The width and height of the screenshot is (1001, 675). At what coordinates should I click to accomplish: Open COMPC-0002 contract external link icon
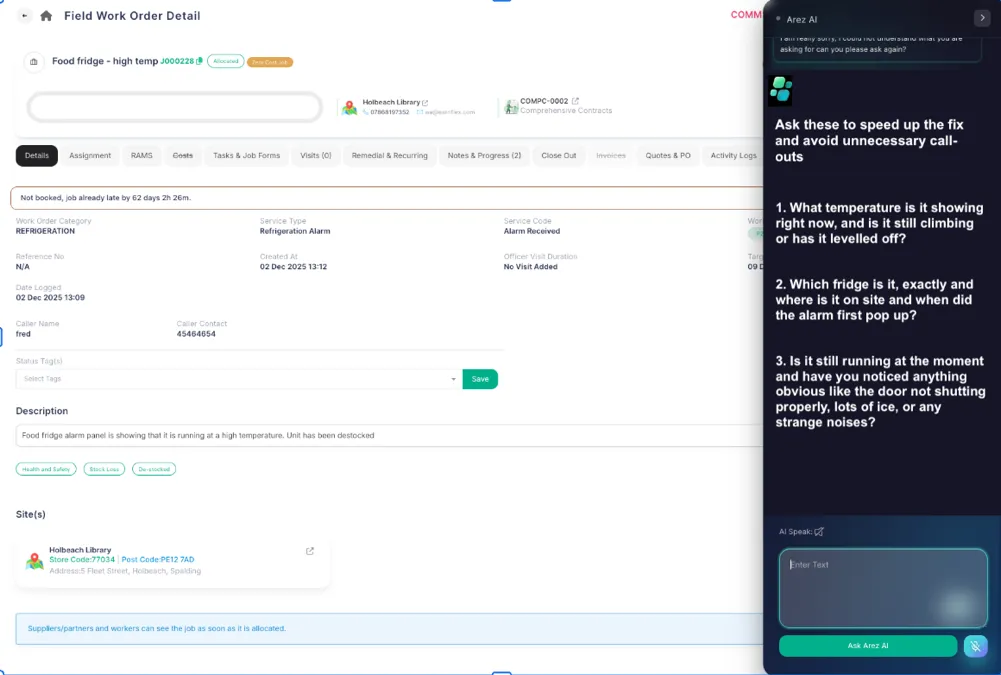(x=575, y=101)
